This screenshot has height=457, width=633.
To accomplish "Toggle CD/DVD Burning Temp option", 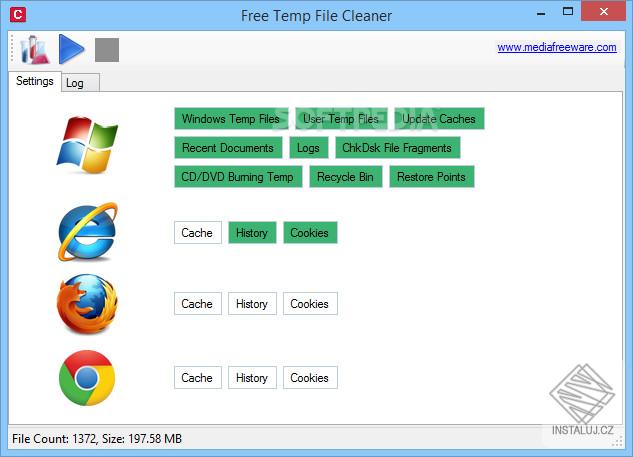I will (x=238, y=177).
